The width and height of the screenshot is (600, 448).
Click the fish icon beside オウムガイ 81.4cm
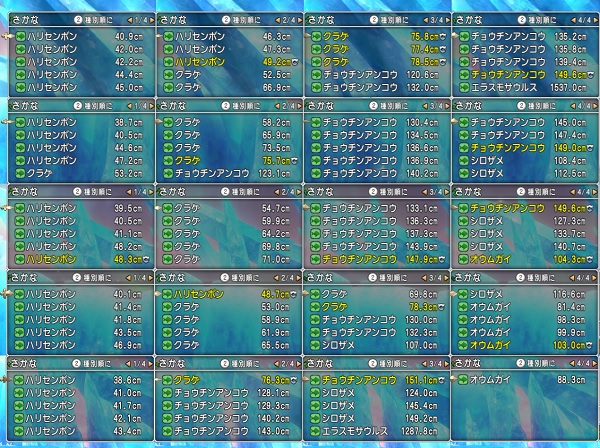[463, 307]
